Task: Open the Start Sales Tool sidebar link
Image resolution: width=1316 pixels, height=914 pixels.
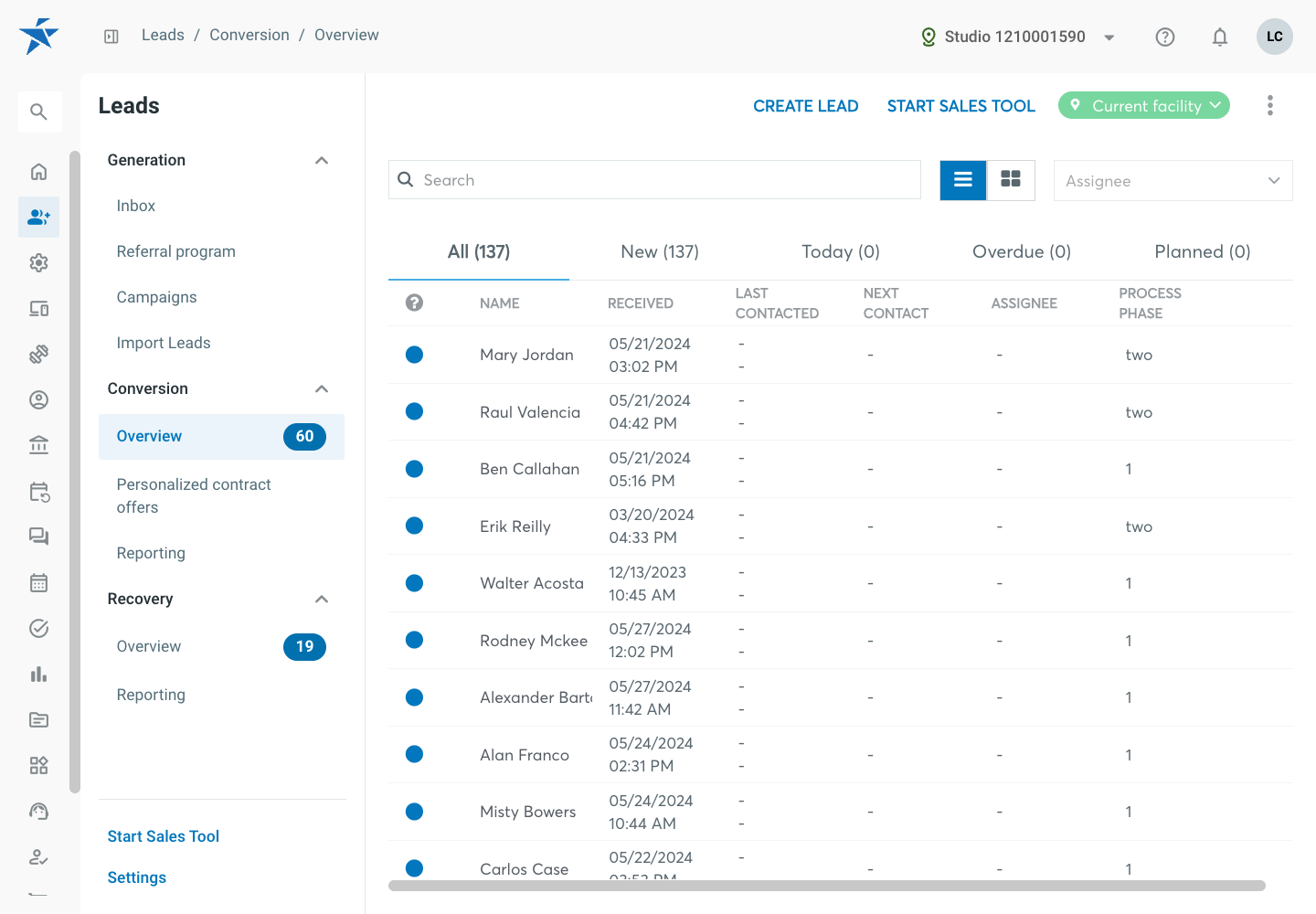Action: coord(164,836)
